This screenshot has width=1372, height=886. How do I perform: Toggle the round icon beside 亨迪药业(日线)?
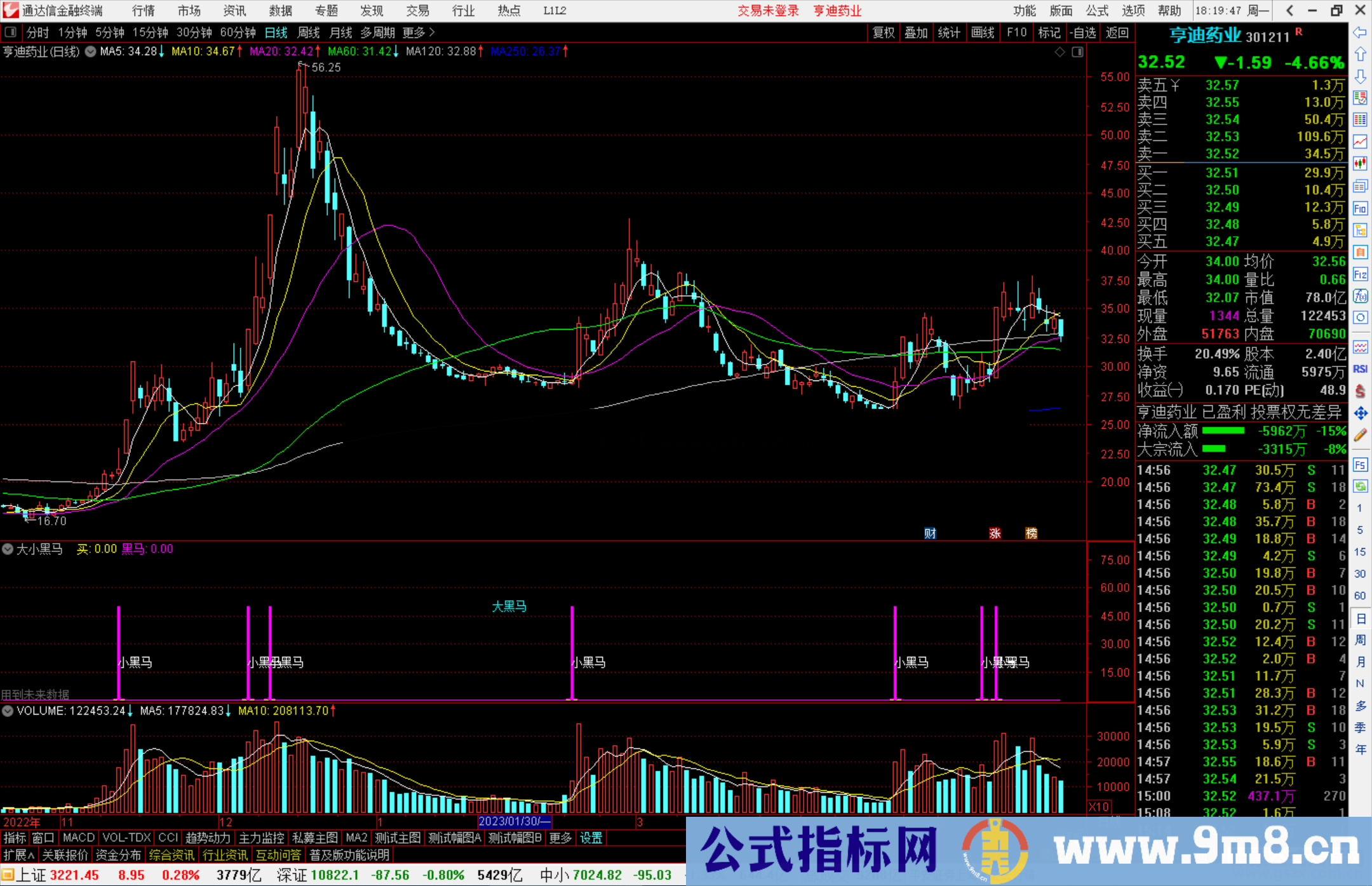click(x=91, y=51)
